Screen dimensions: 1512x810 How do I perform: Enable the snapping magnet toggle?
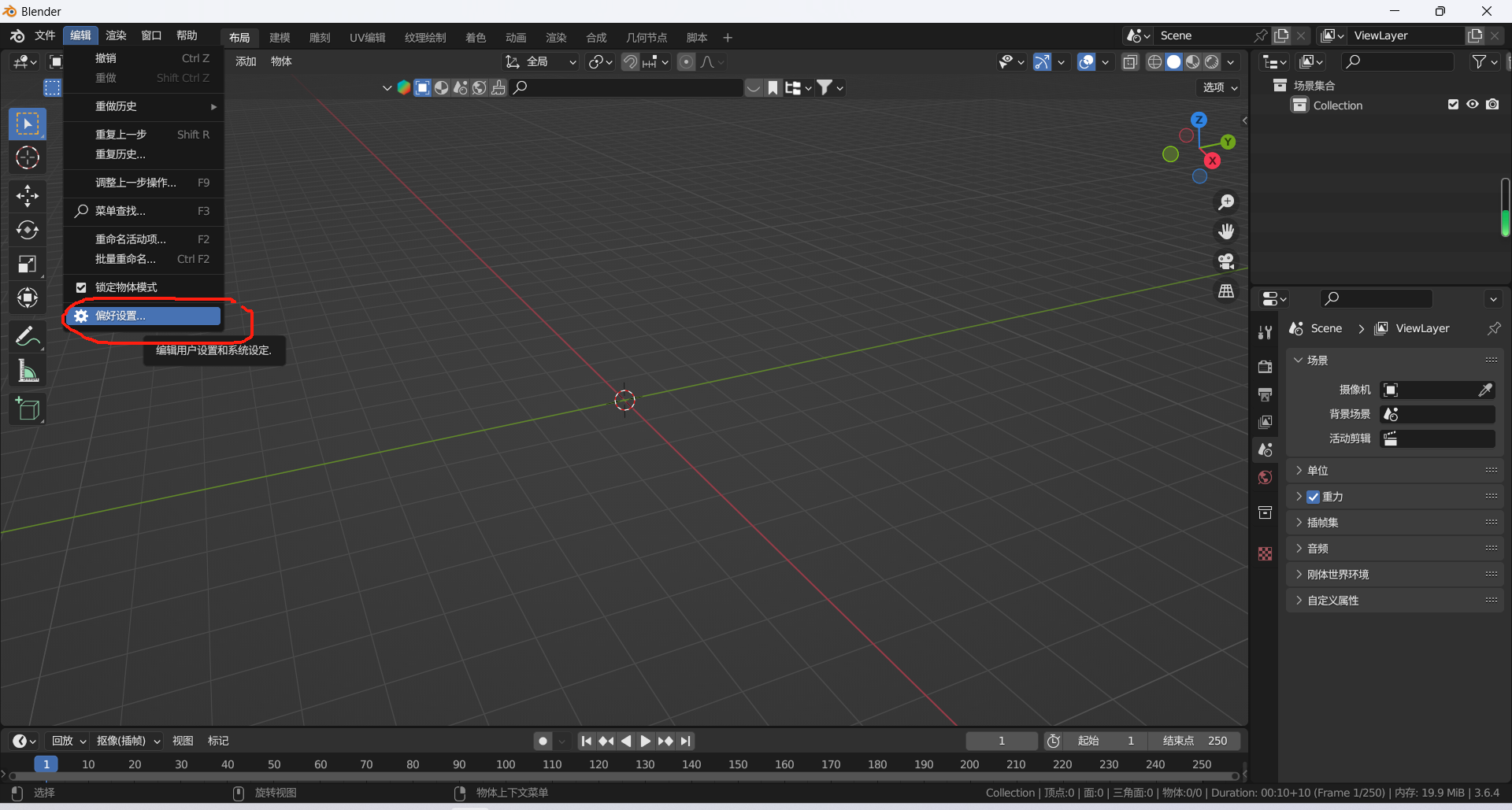629,61
